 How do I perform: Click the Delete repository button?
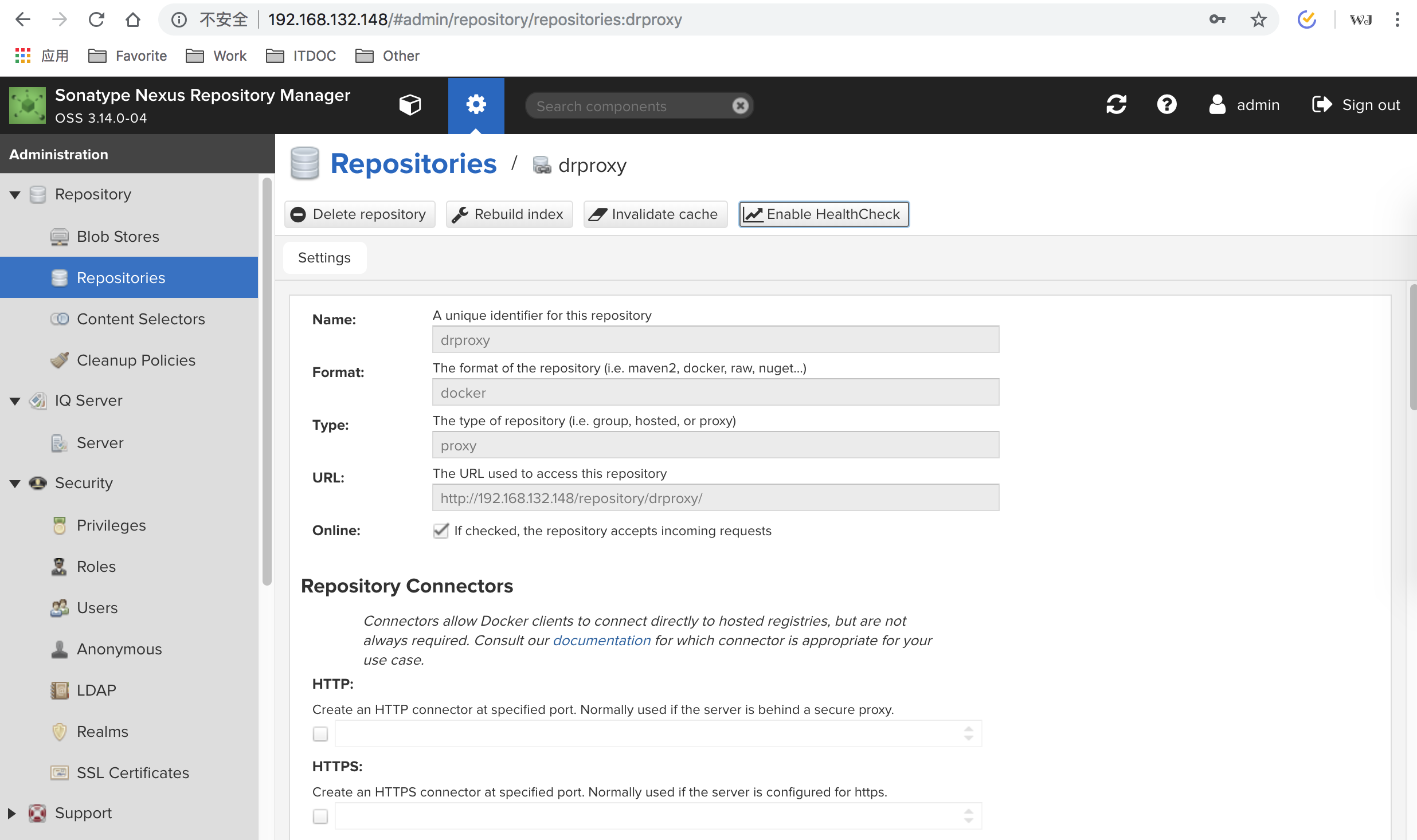tap(359, 214)
